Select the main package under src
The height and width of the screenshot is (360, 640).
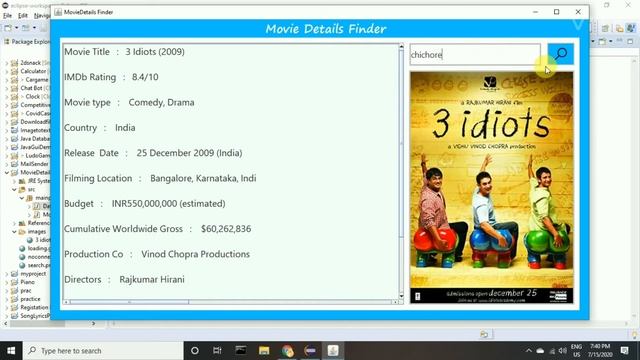[42, 198]
